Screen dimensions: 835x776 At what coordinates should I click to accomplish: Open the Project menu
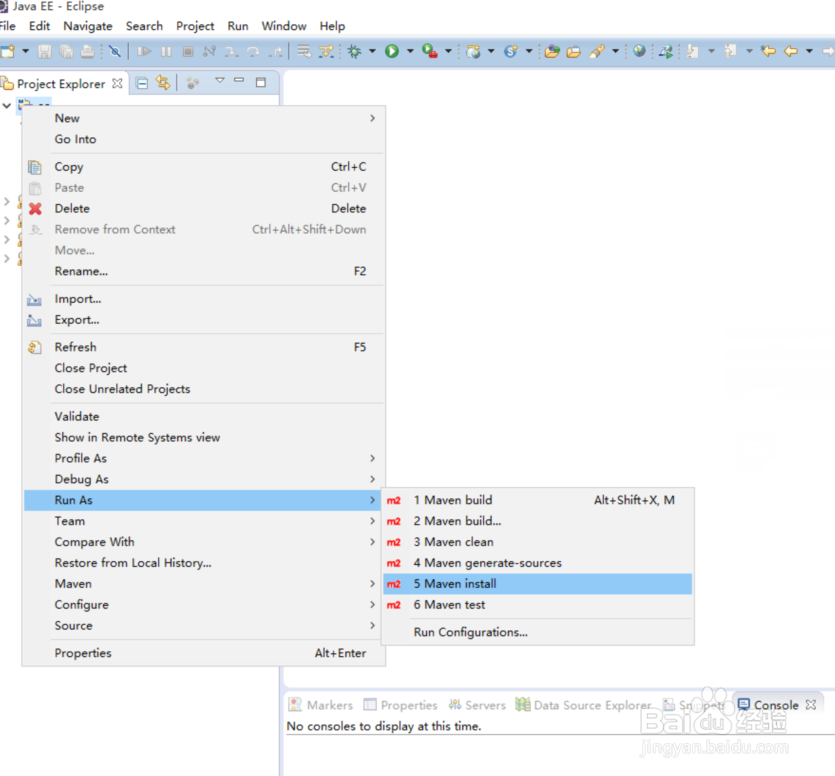coord(195,26)
